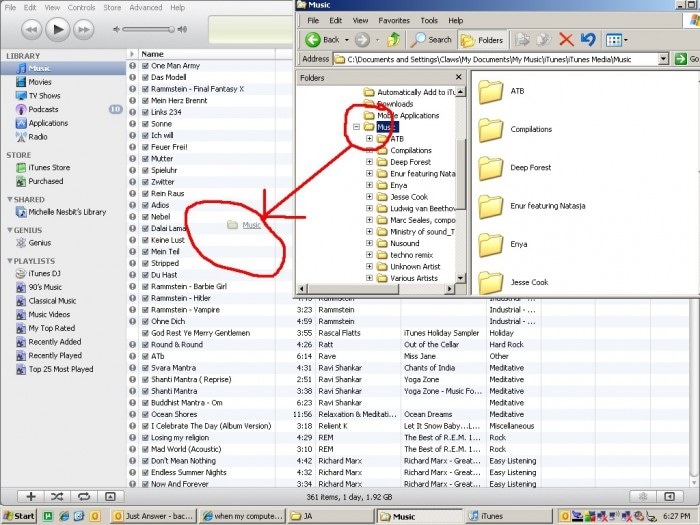Toggle the iTunes shuffle button
The height and width of the screenshot is (525, 700).
[x=57, y=496]
